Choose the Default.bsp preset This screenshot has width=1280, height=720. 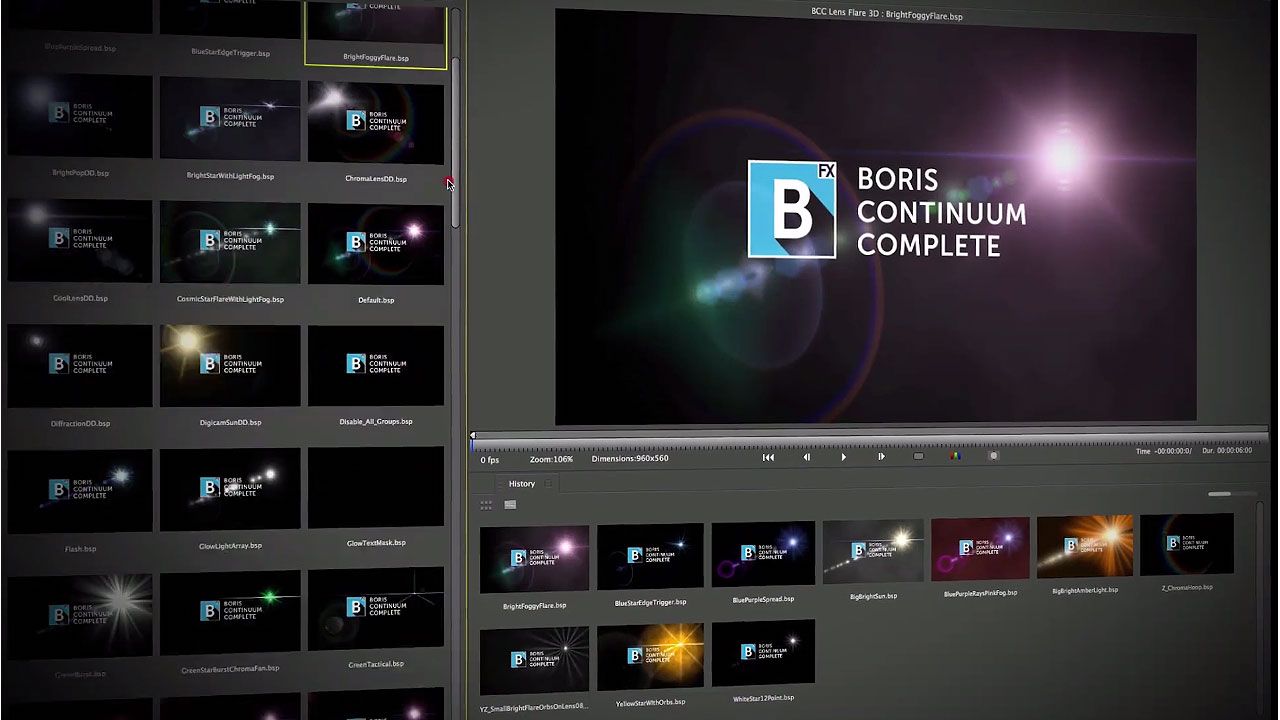pyautogui.click(x=376, y=244)
